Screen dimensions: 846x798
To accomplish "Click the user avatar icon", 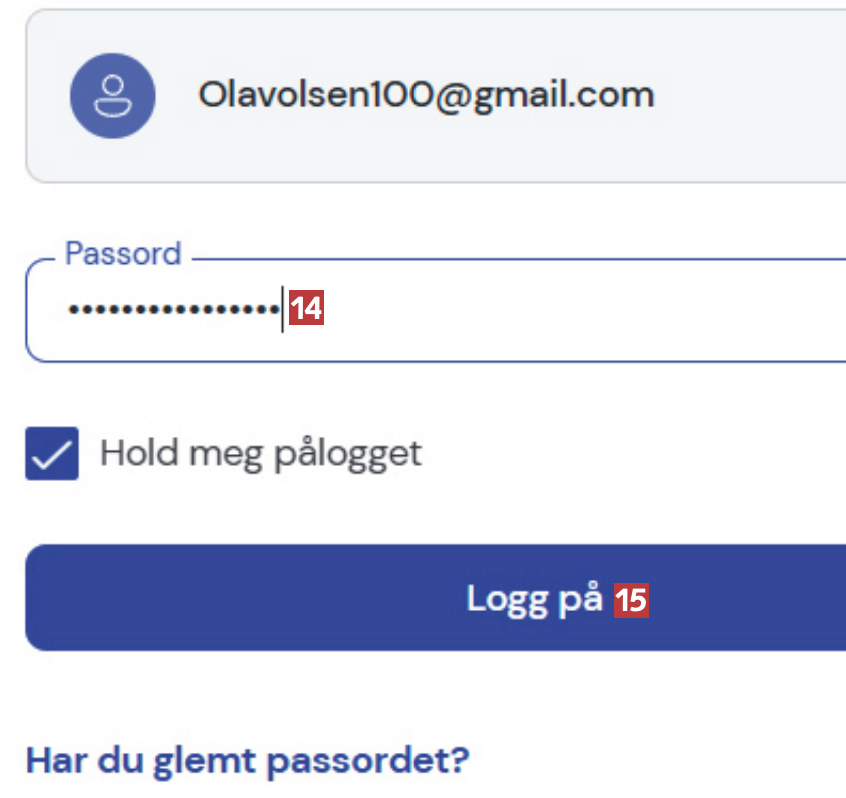I will (x=112, y=96).
